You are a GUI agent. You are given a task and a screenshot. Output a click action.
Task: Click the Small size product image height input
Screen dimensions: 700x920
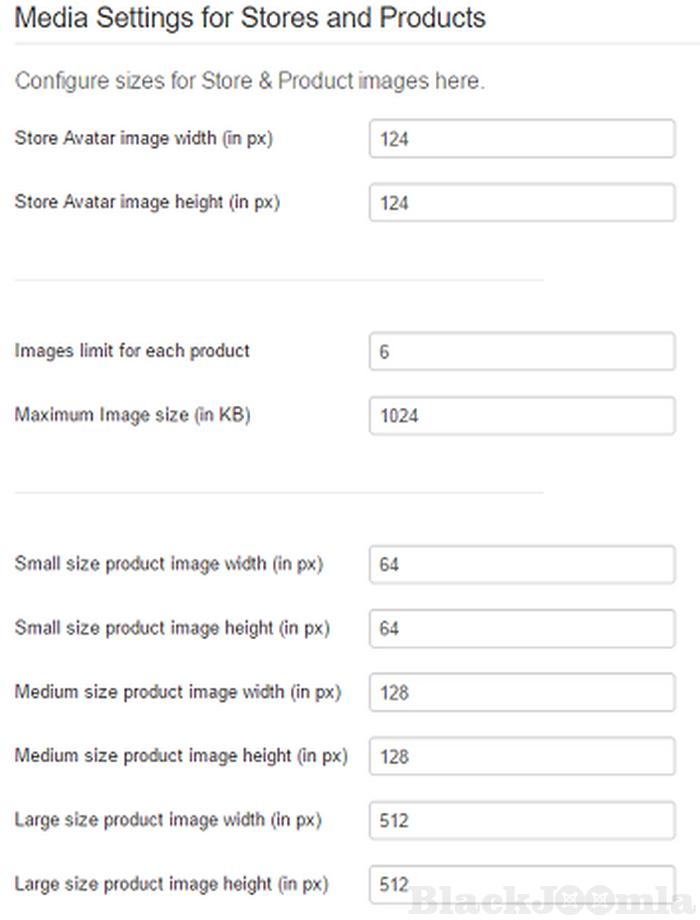[522, 629]
